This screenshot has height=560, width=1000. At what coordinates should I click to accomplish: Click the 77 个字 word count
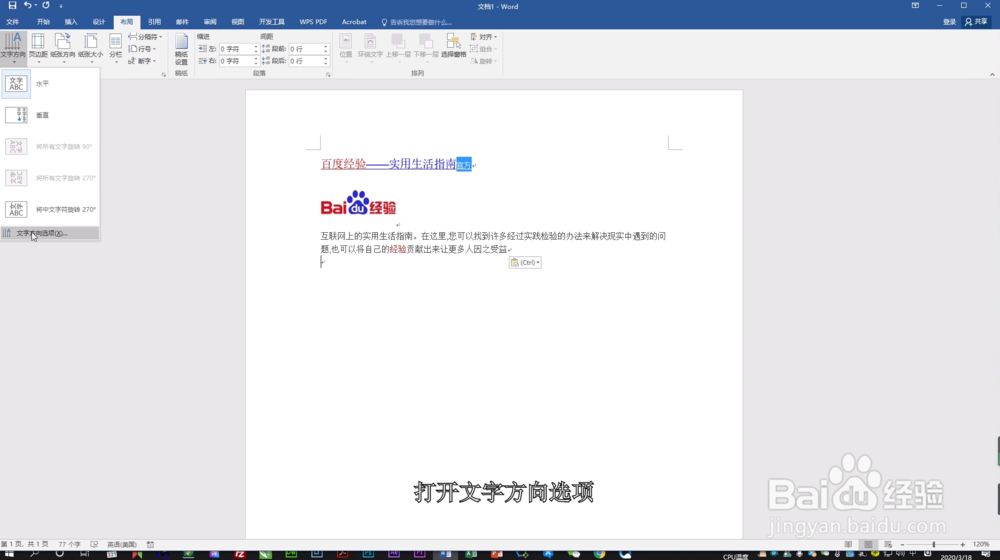(70, 545)
